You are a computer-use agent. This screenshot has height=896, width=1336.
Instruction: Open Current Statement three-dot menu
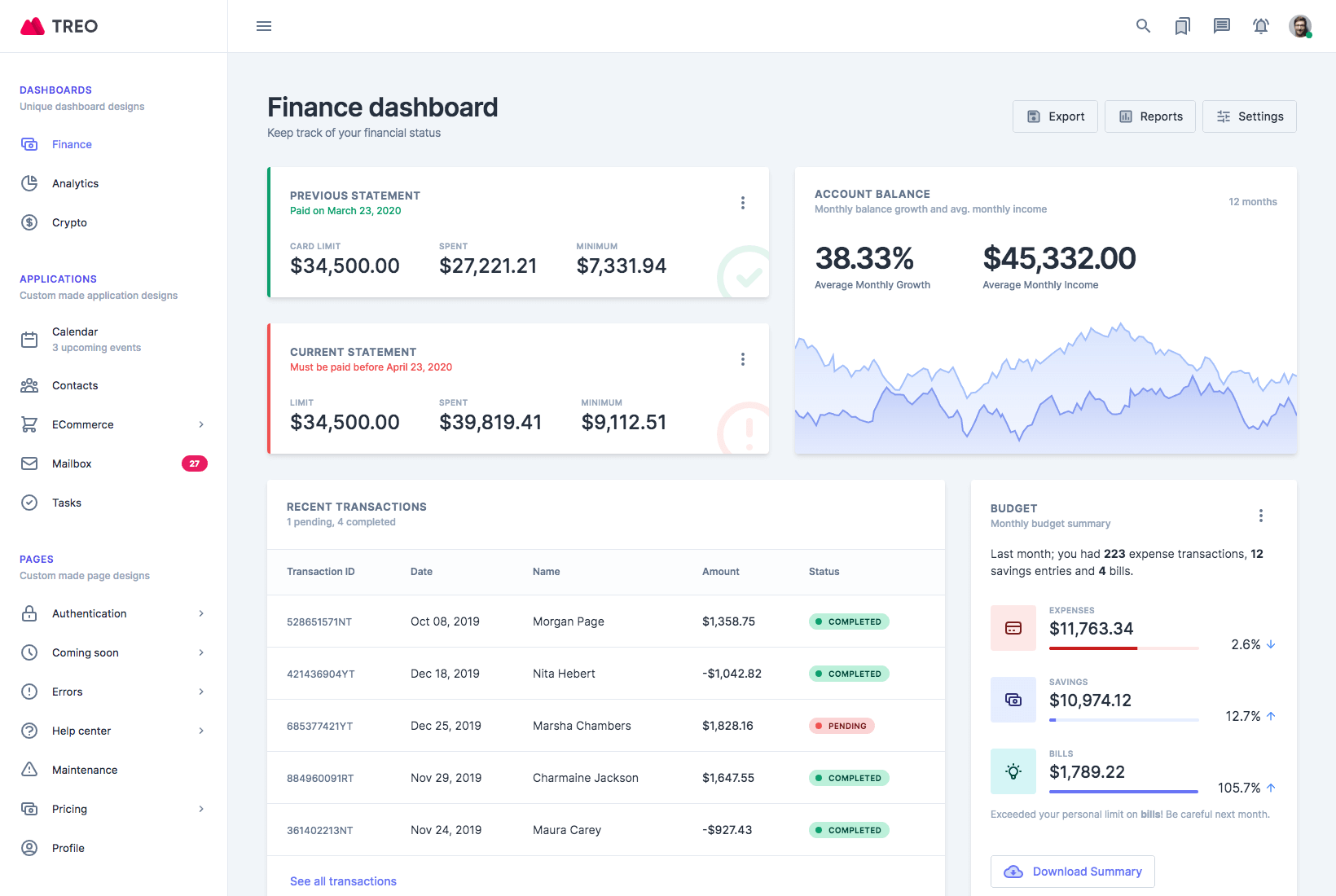click(x=742, y=359)
